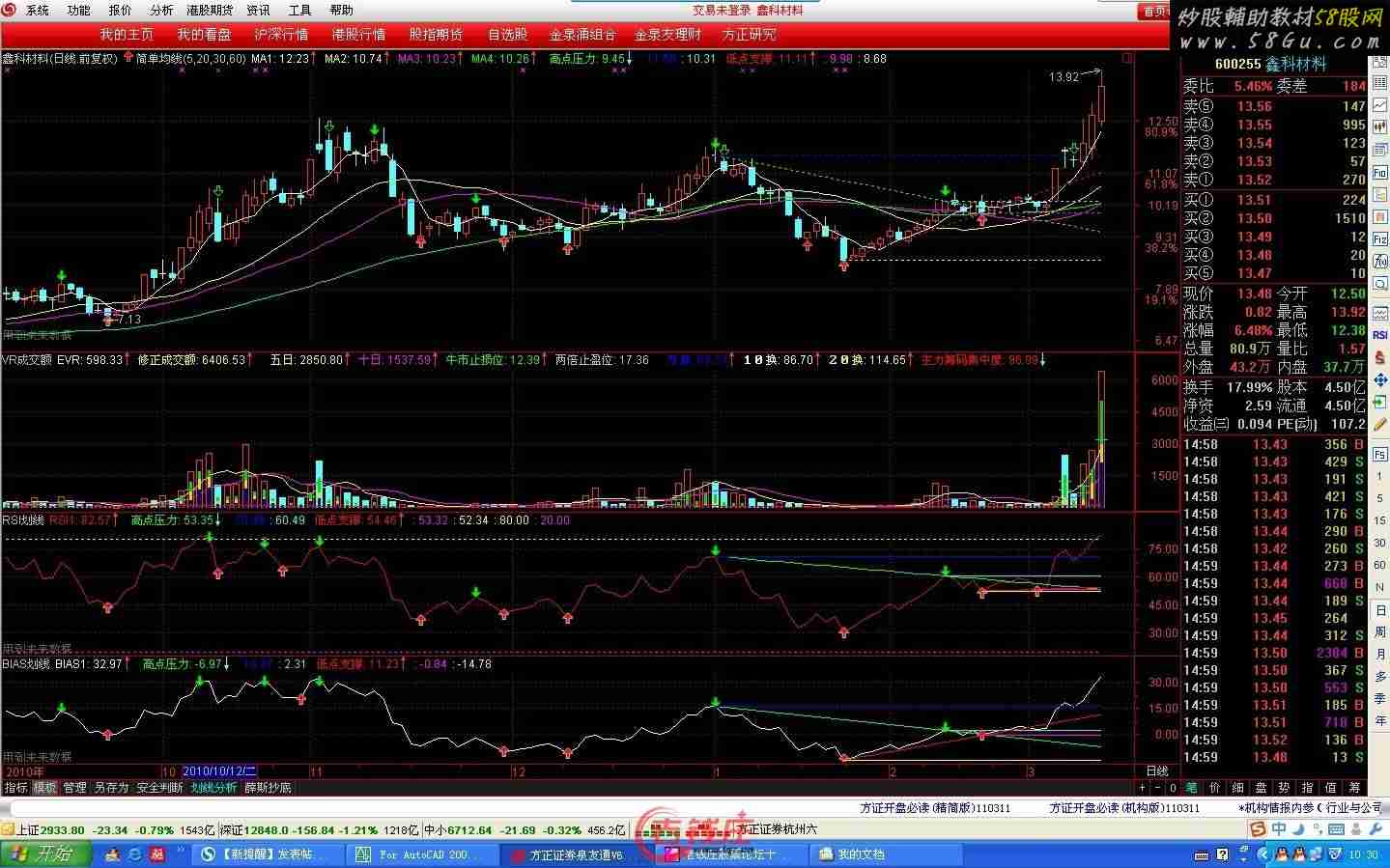The height and width of the screenshot is (868, 1390).
Task: Switch chart to 周 (weekly) period
Action: [1380, 632]
